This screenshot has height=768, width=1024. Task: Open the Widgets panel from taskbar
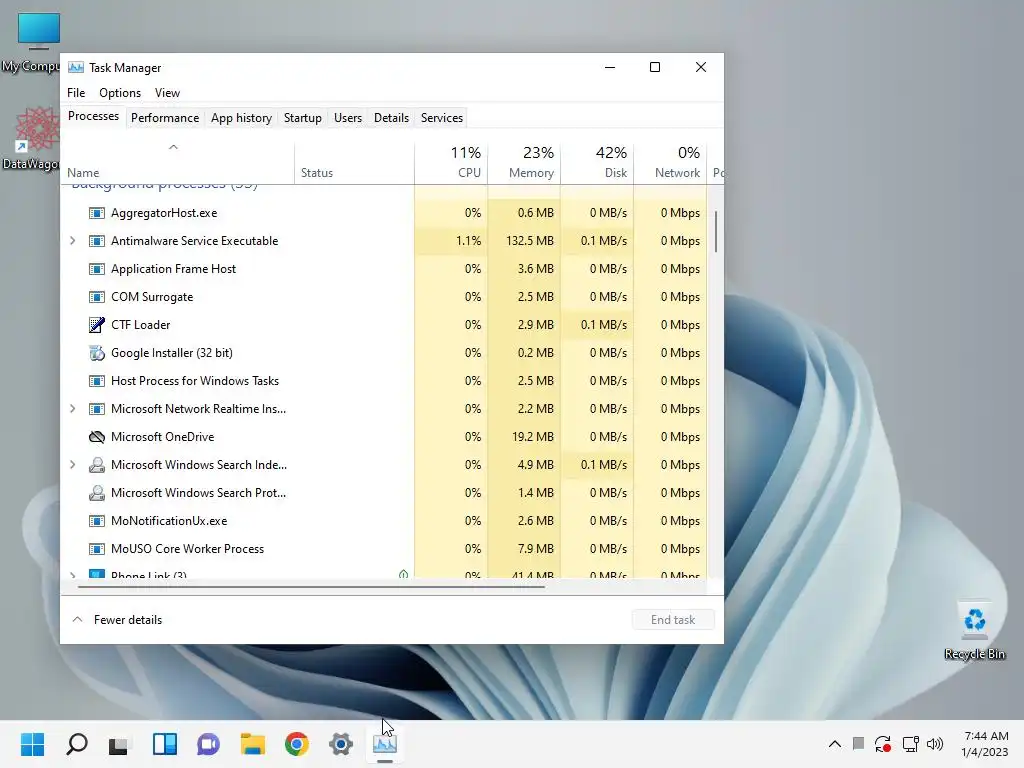pyautogui.click(x=165, y=744)
